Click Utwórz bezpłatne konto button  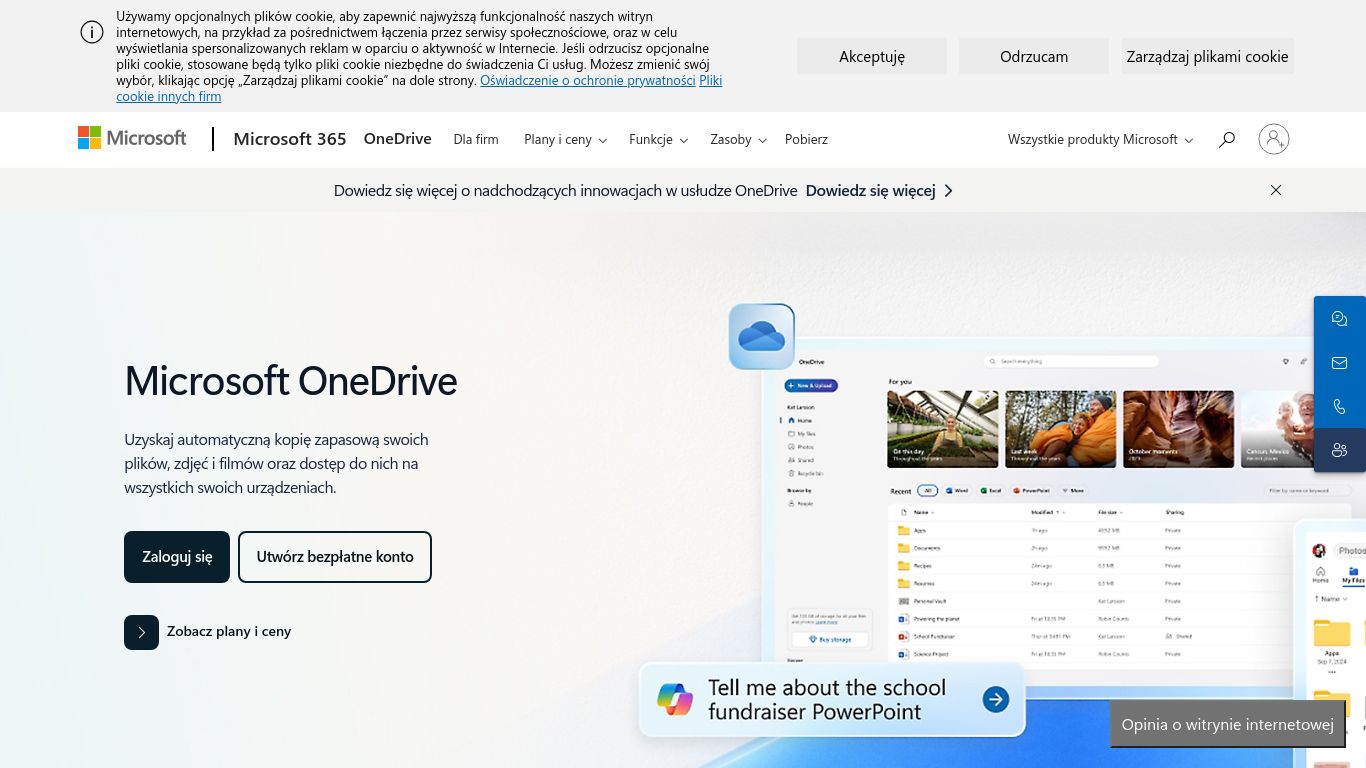click(x=335, y=557)
